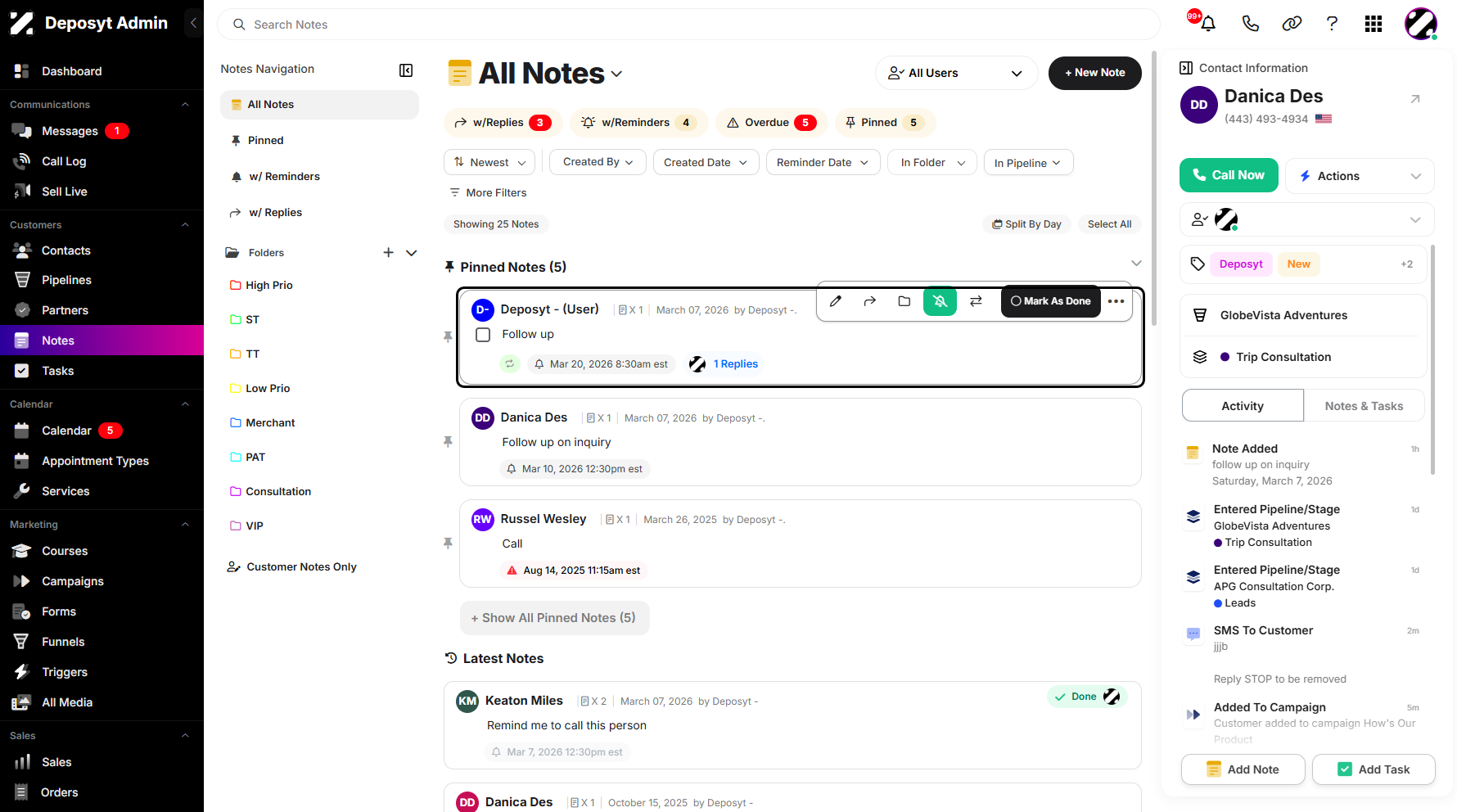This screenshot has height=812, width=1457.
Task: Click the link chain icon in header
Action: [1292, 24]
